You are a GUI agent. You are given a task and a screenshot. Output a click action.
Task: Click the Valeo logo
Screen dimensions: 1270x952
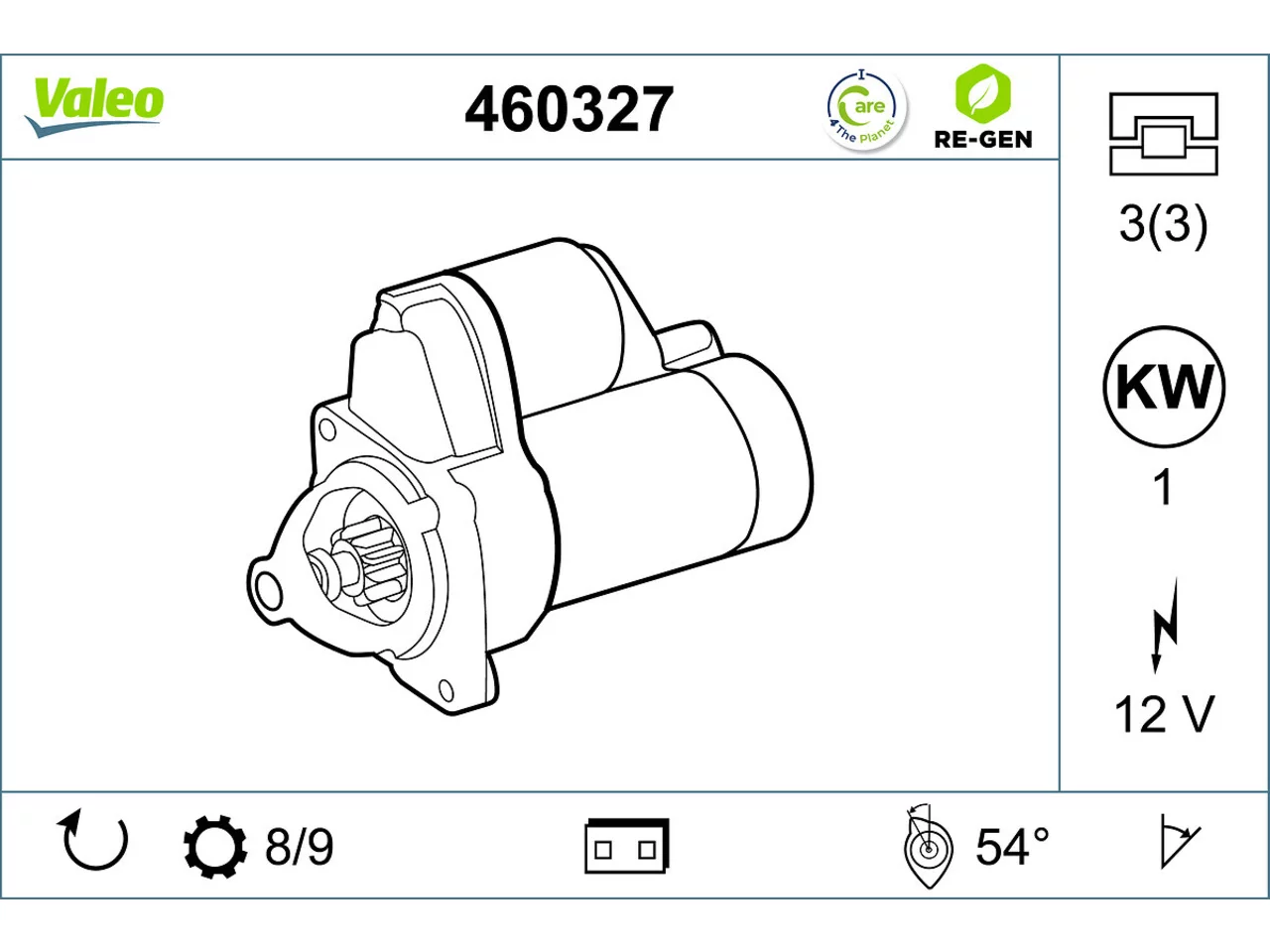94,107
